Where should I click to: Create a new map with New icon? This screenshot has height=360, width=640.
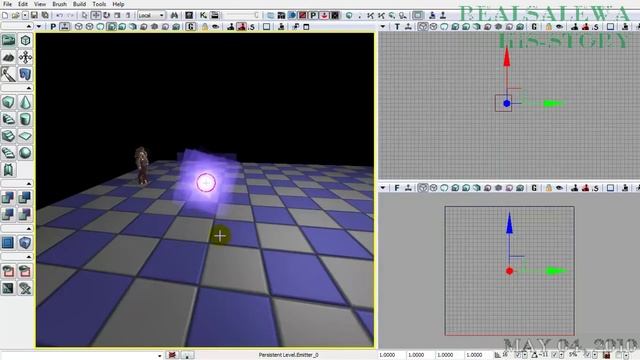5,16
